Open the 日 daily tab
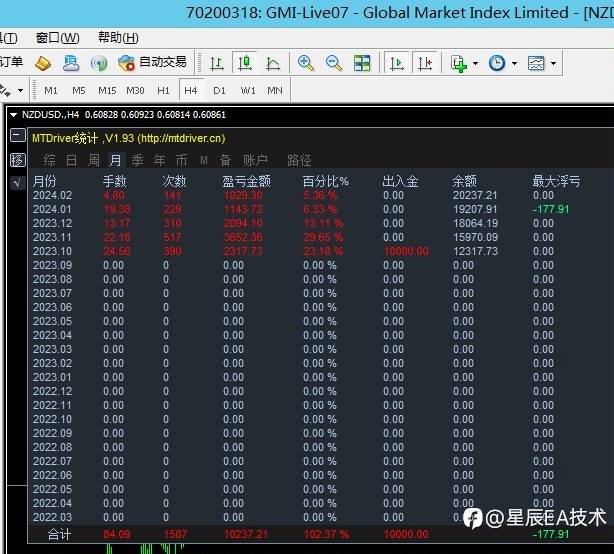This screenshot has height=554, width=614. [71, 160]
